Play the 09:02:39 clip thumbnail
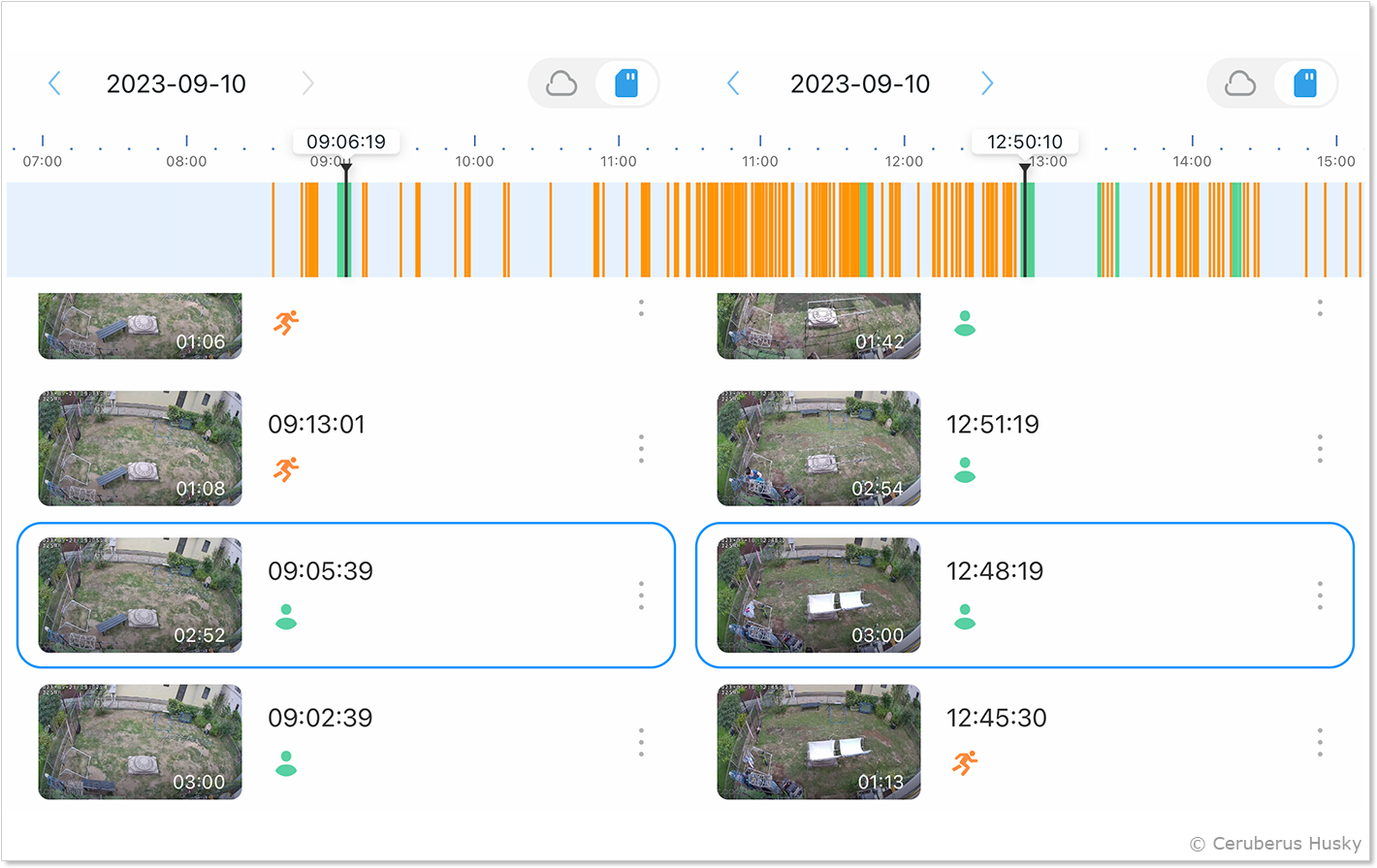Viewport: 1377px width, 868px height. [x=140, y=742]
